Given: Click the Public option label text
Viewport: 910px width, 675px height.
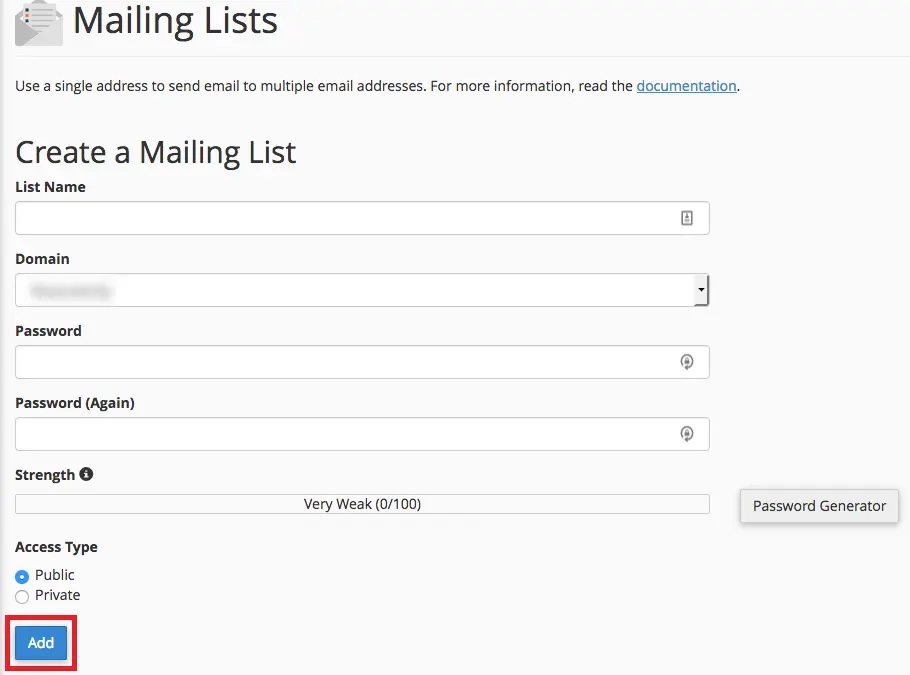Looking at the screenshot, I should pos(55,575).
